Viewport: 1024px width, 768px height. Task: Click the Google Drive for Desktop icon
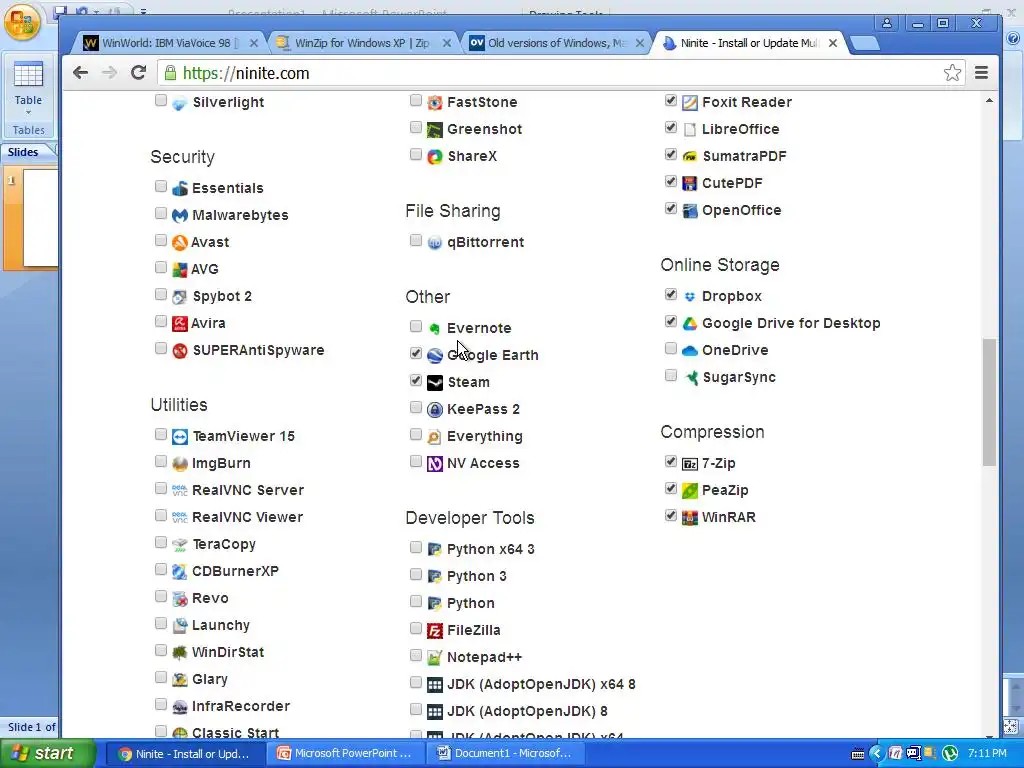click(690, 323)
